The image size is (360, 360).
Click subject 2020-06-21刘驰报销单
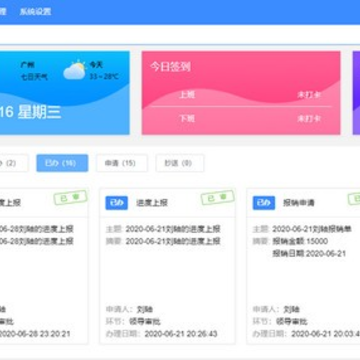[312, 229]
